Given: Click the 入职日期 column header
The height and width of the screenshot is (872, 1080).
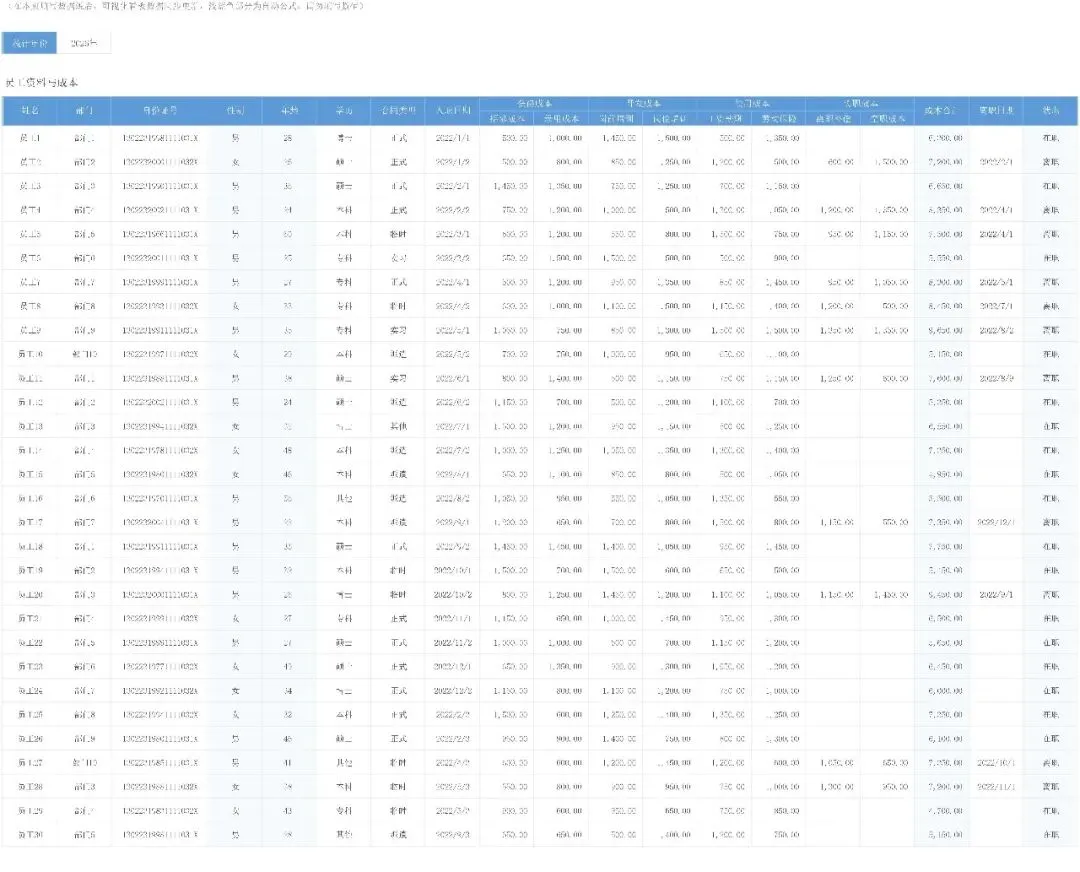Looking at the screenshot, I should (x=453, y=110).
